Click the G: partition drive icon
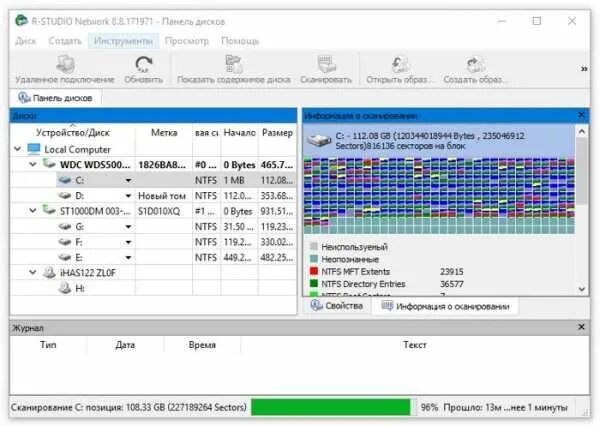The image size is (600, 426). 65,226
